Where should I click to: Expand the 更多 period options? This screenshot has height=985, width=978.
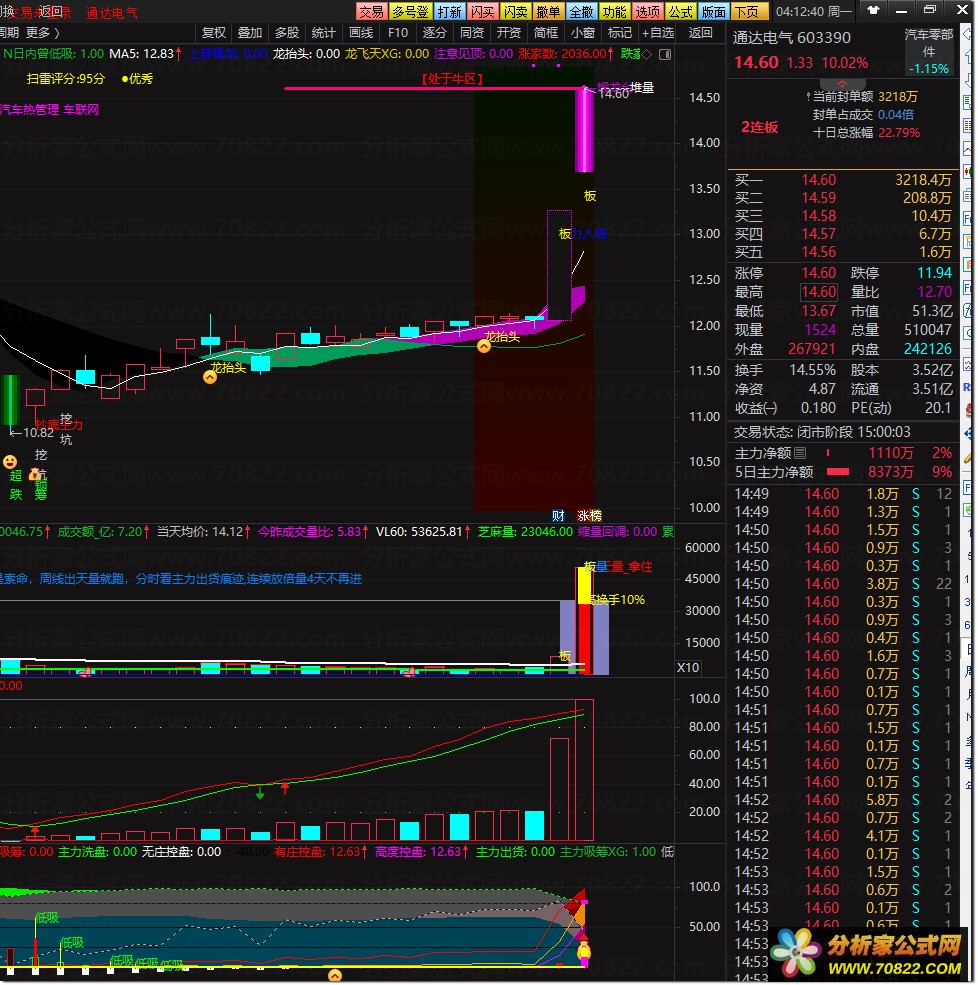(x=43, y=33)
